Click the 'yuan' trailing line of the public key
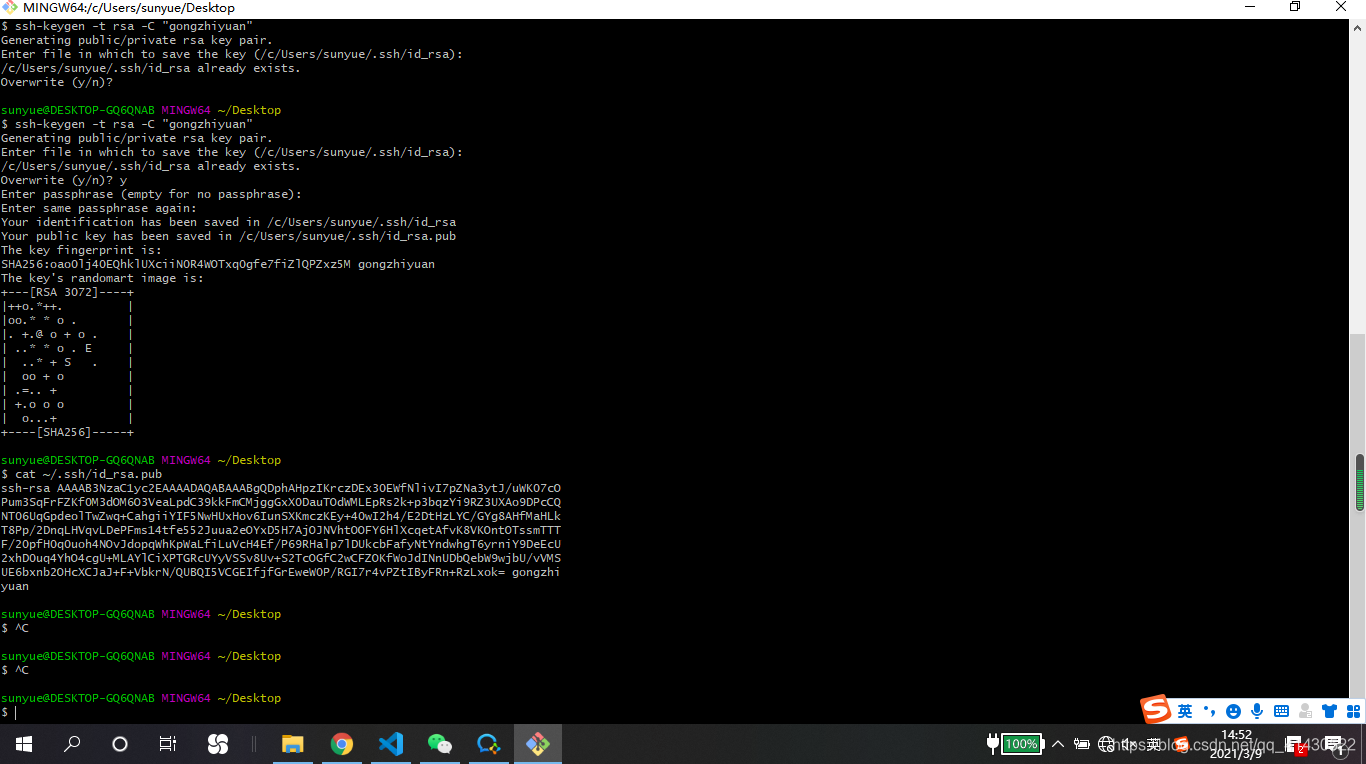Screen dimensions: 1366x764 [x=15, y=586]
